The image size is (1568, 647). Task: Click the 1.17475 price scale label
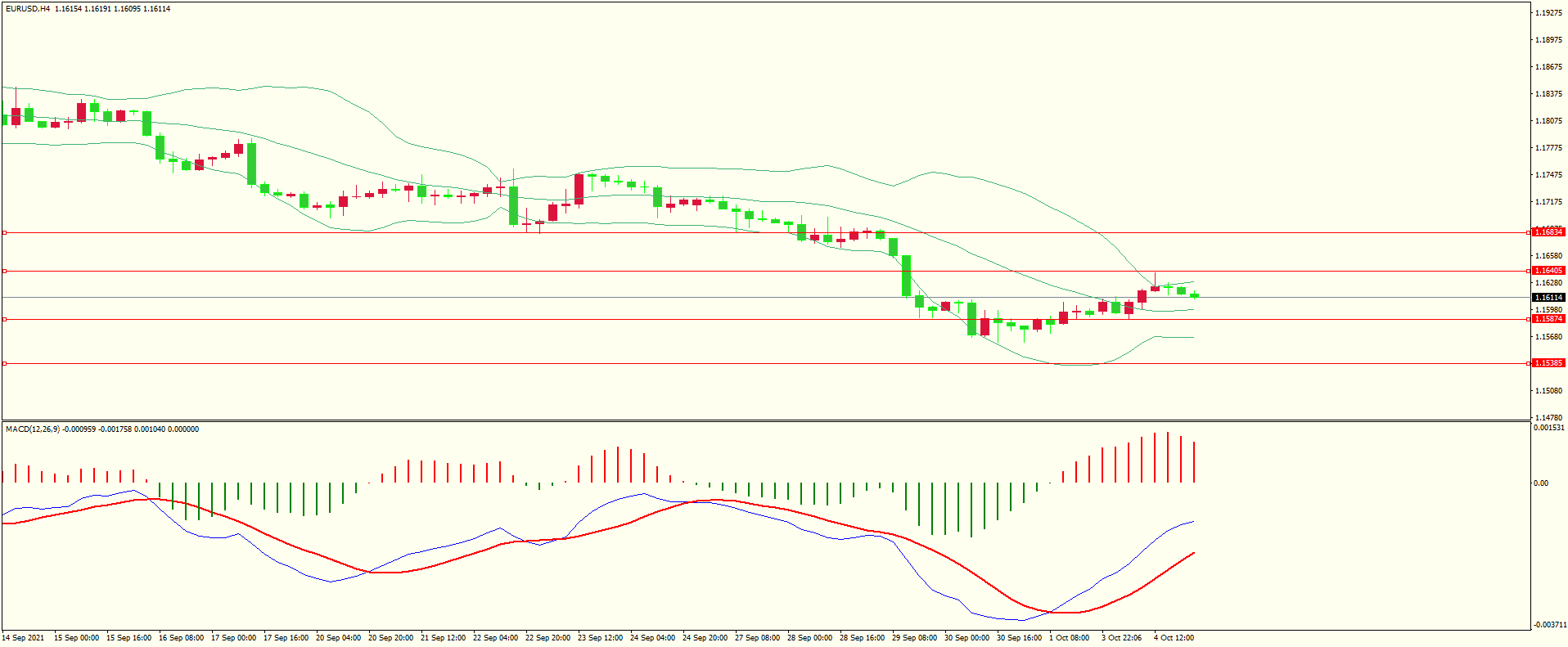pyautogui.click(x=1549, y=175)
